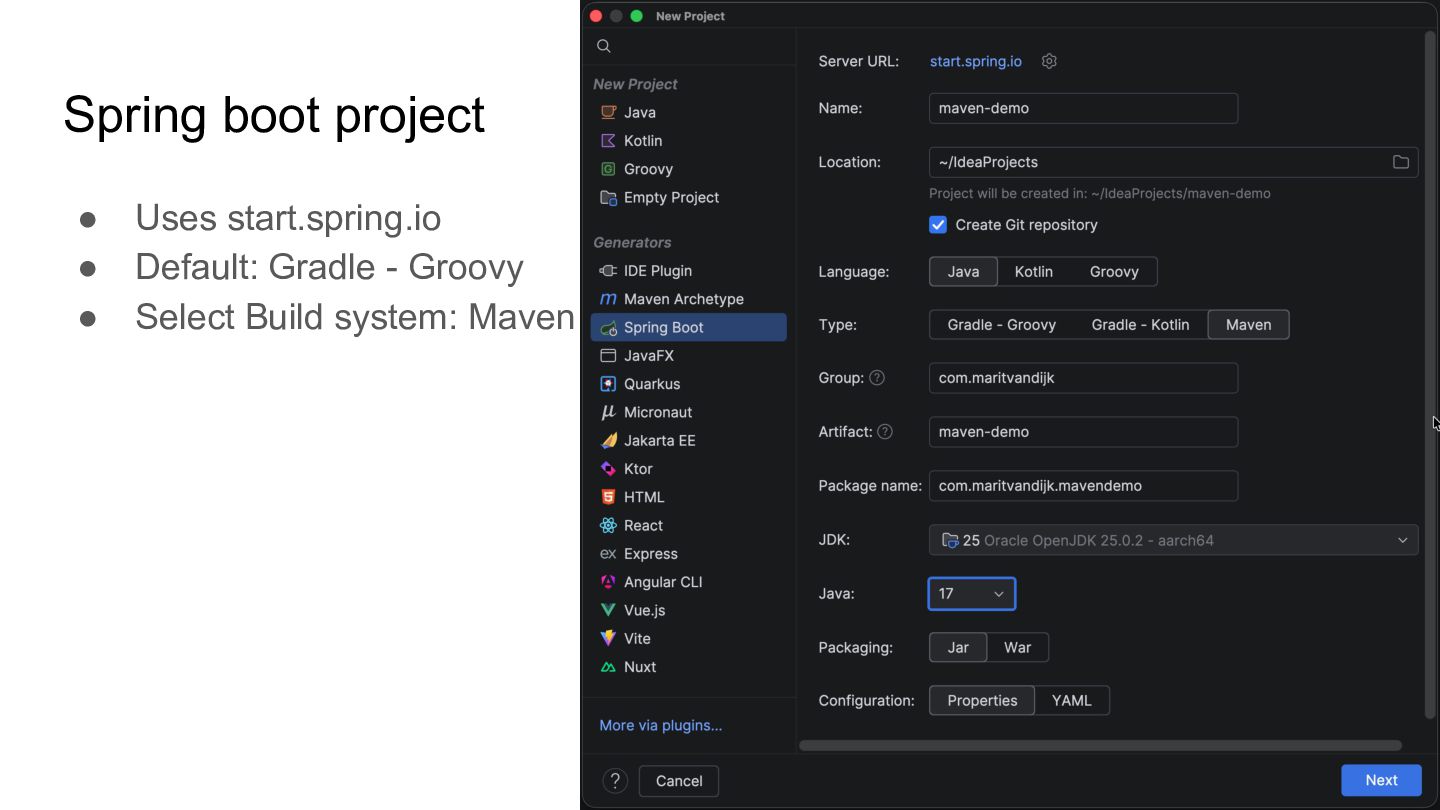Select the Kotlin project icon
1440x810 pixels.
tap(608, 141)
